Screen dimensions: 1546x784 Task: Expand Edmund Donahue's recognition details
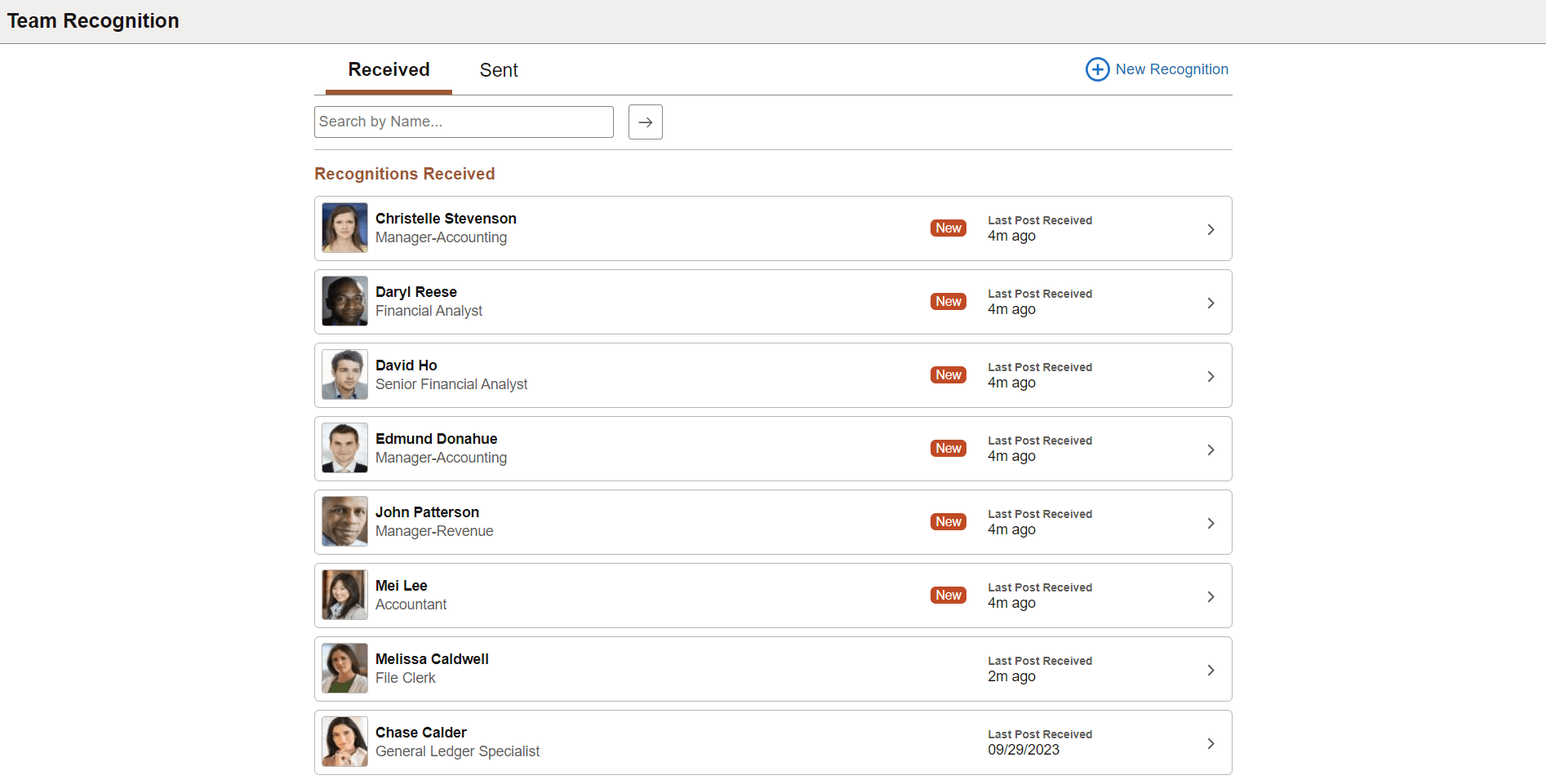1211,449
